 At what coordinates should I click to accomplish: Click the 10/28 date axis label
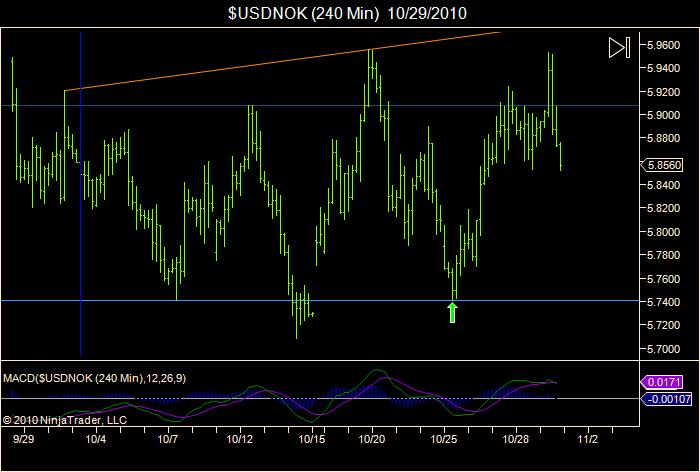tap(516, 439)
